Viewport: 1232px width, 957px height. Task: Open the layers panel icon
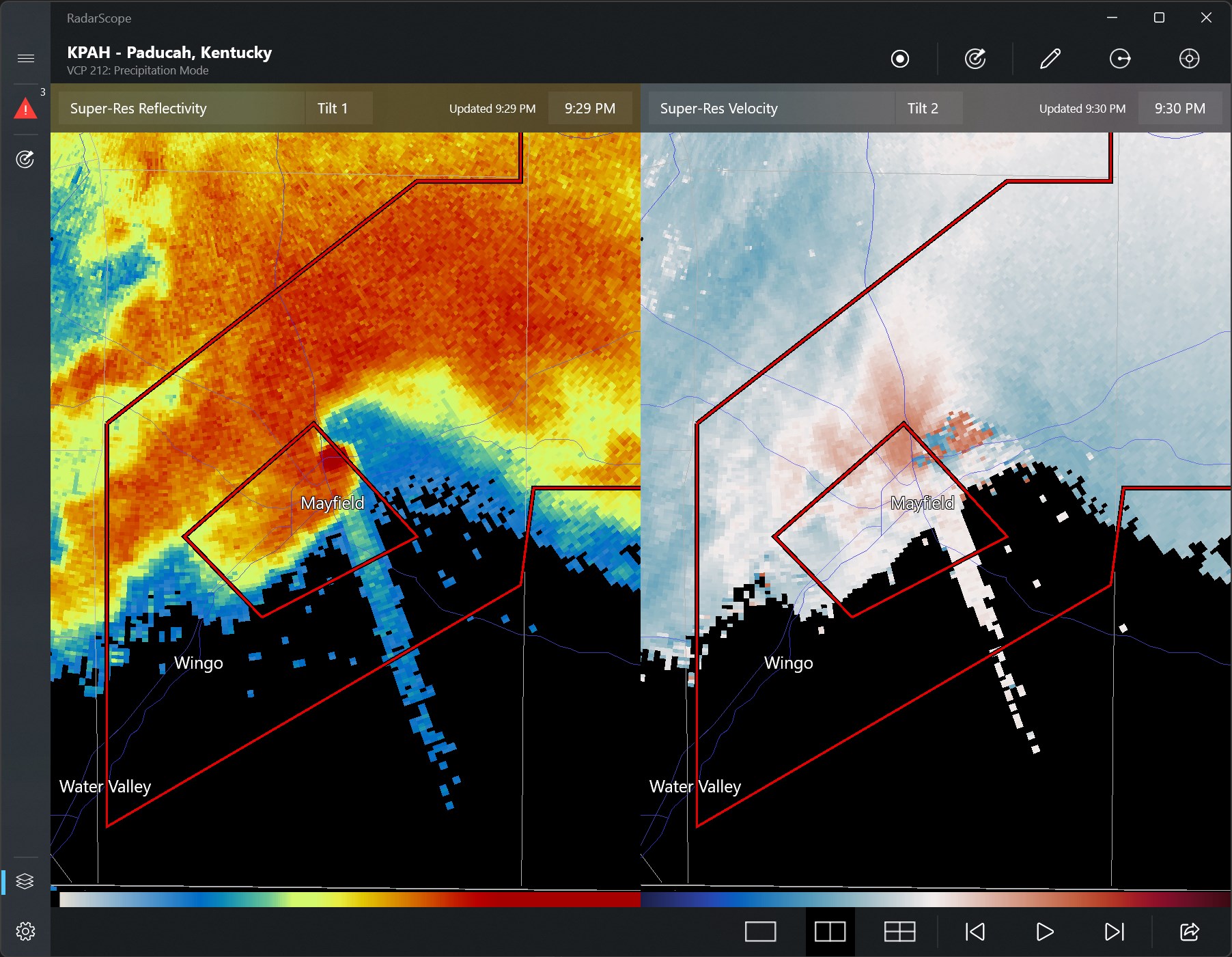(26, 881)
